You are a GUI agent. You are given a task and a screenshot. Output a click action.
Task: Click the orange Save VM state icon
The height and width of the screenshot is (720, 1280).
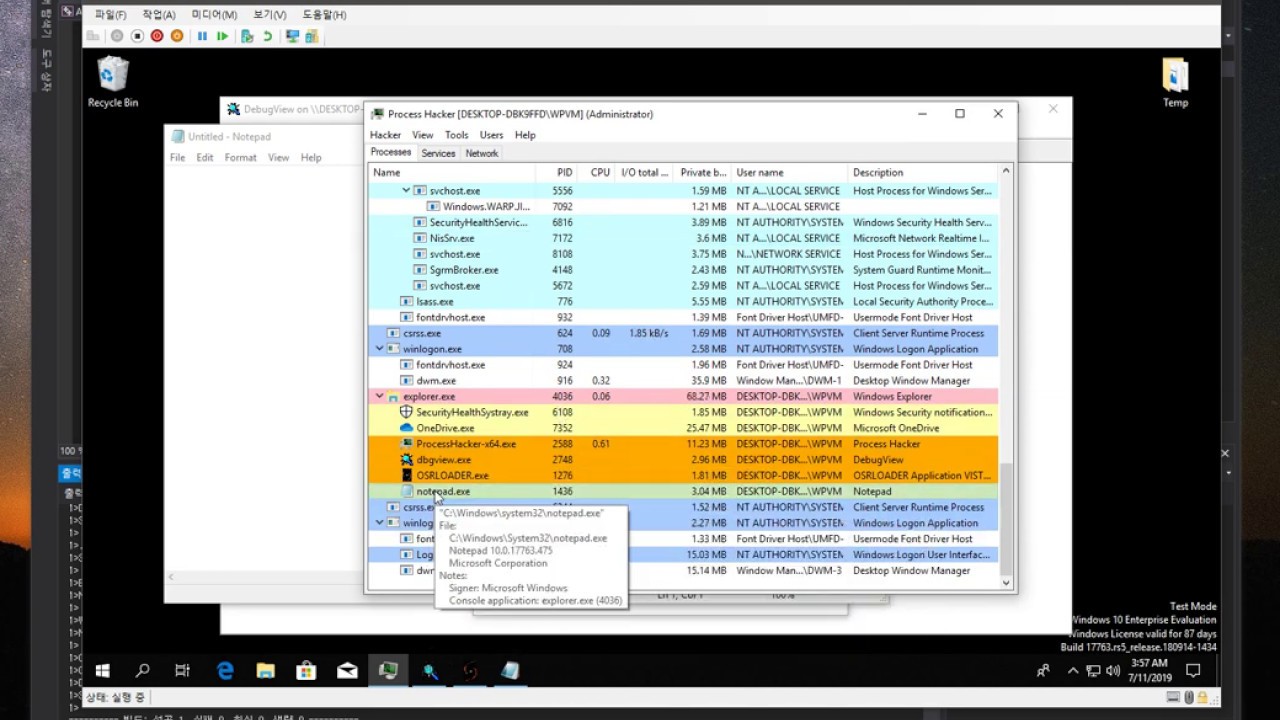(177, 36)
